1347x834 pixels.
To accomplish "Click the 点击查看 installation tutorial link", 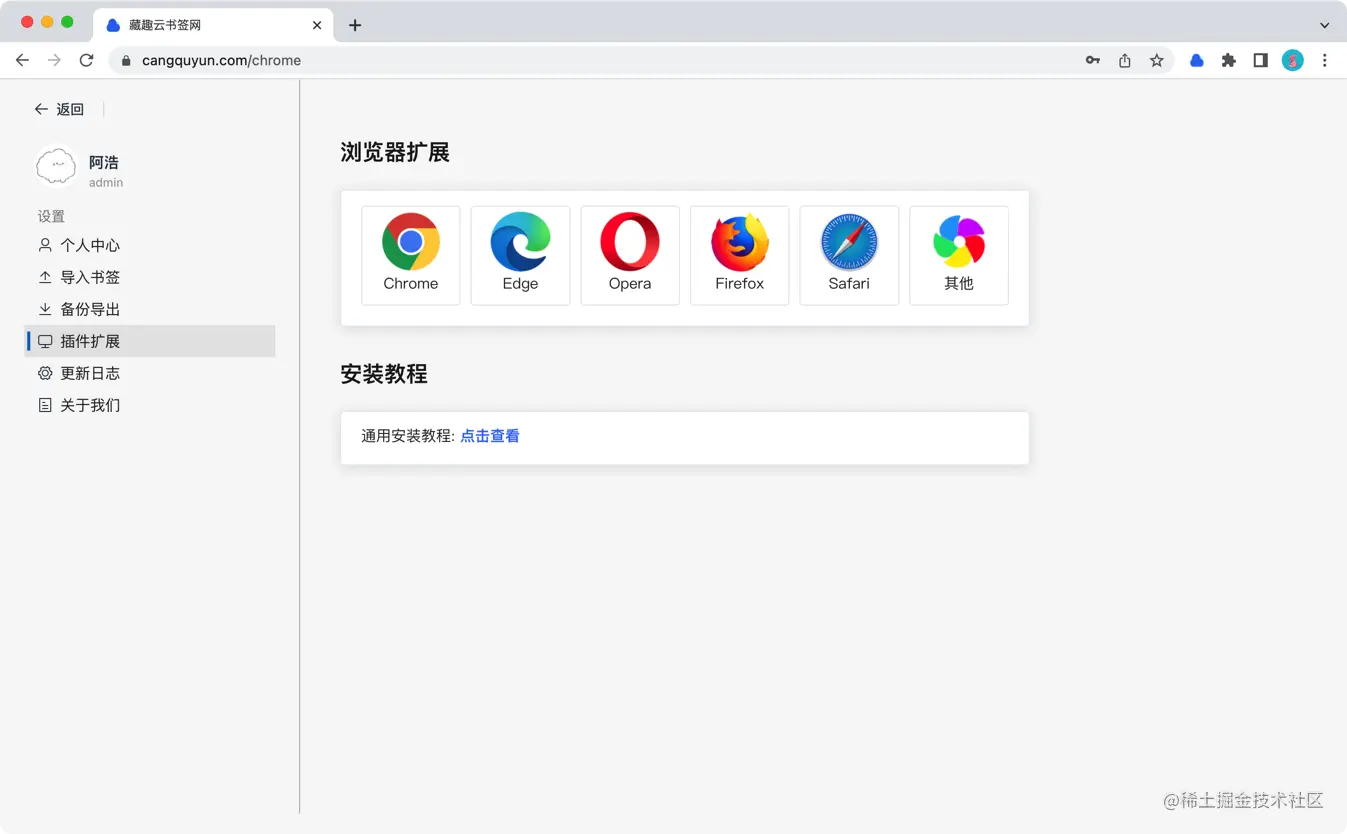I will 489,436.
